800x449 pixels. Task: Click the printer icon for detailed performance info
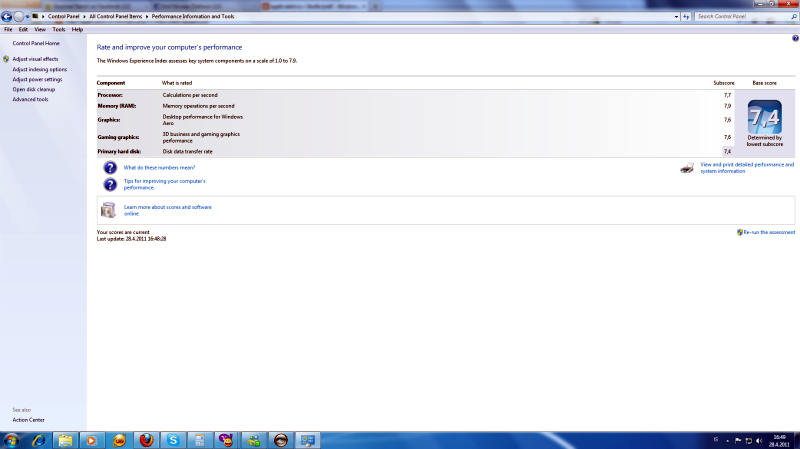(x=687, y=168)
